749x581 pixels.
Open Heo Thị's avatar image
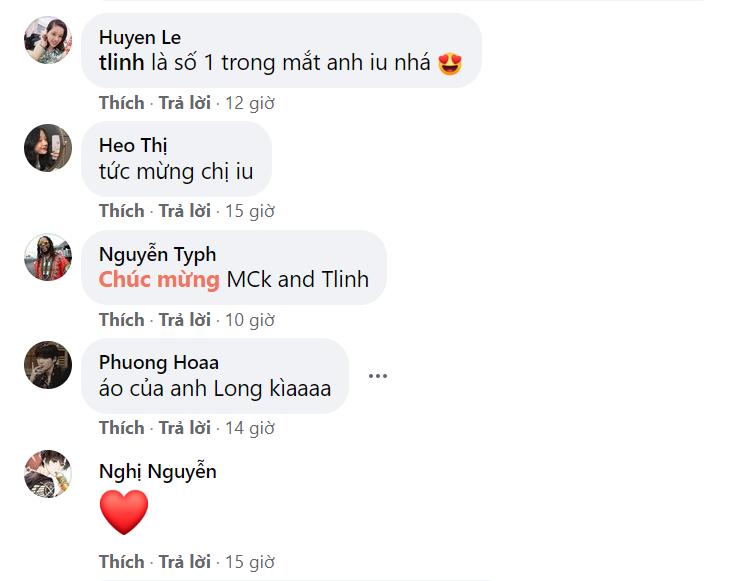click(48, 148)
